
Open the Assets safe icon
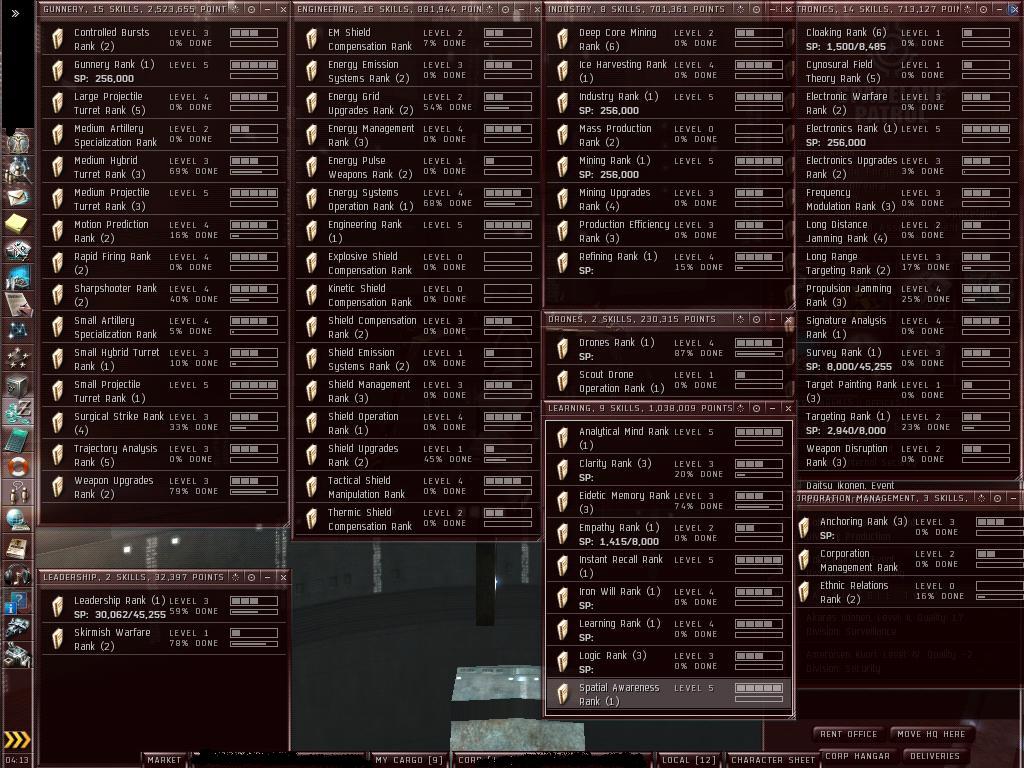tap(18, 385)
